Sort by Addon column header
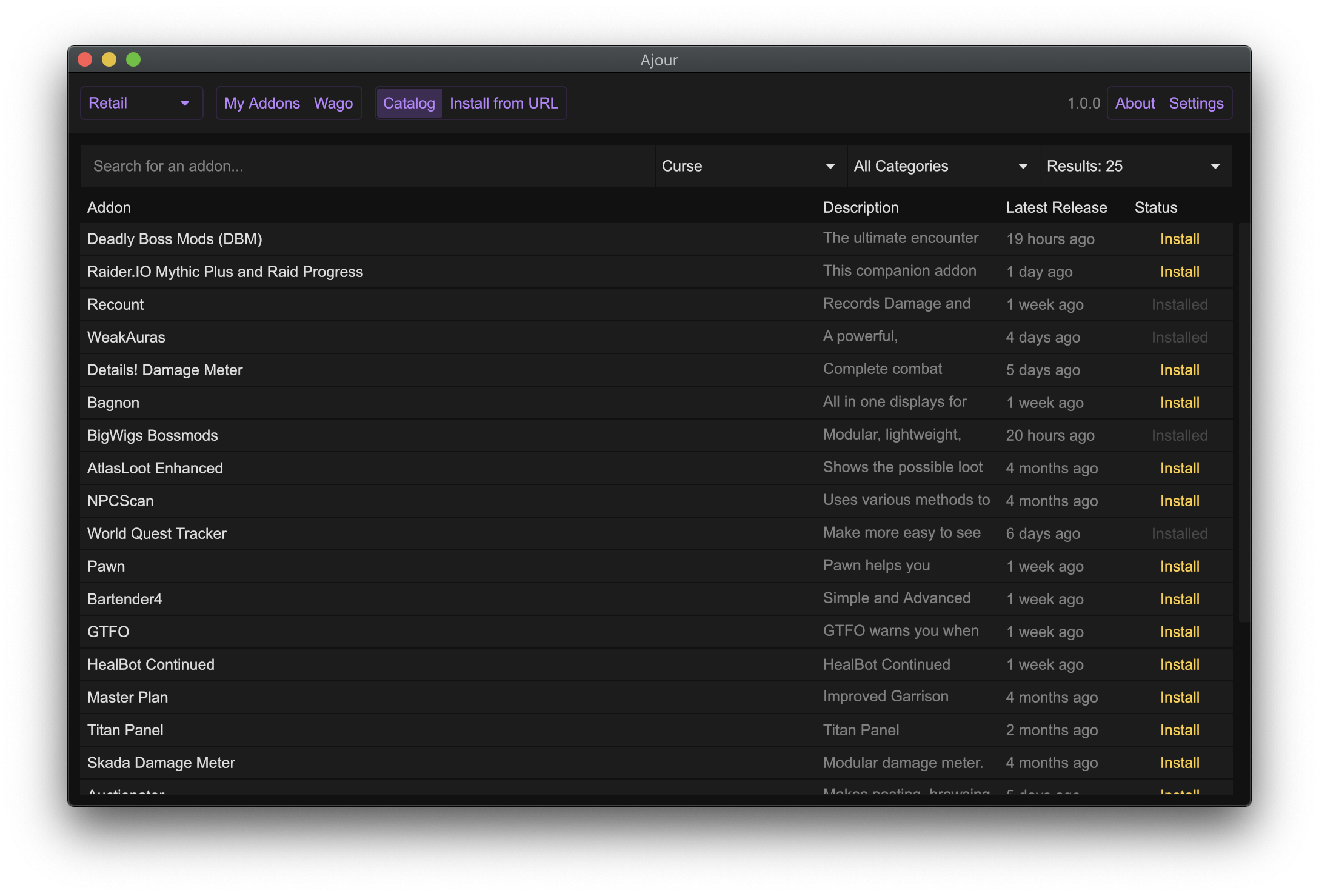 pos(109,207)
